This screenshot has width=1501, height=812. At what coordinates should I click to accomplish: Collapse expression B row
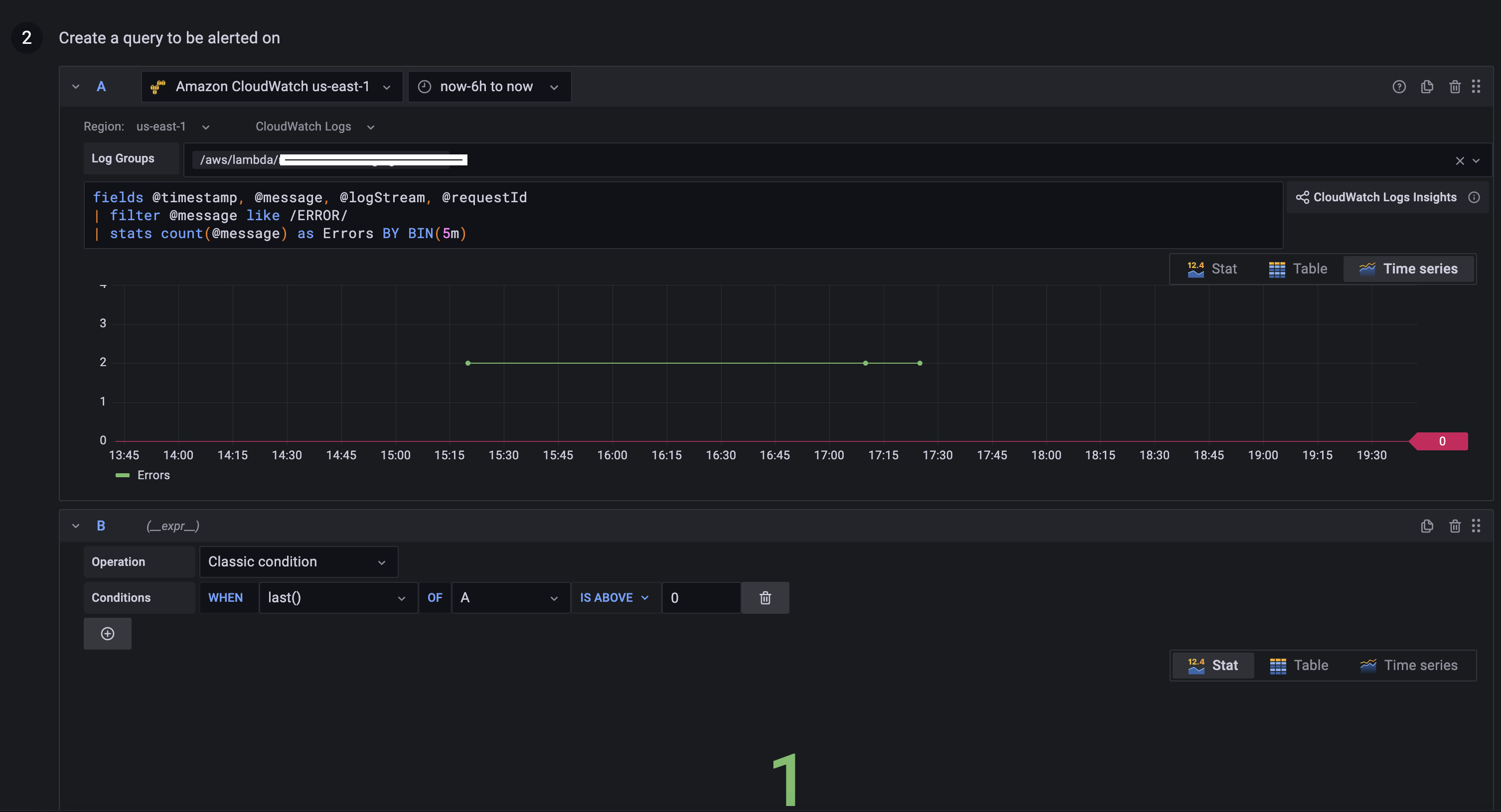[x=76, y=526]
